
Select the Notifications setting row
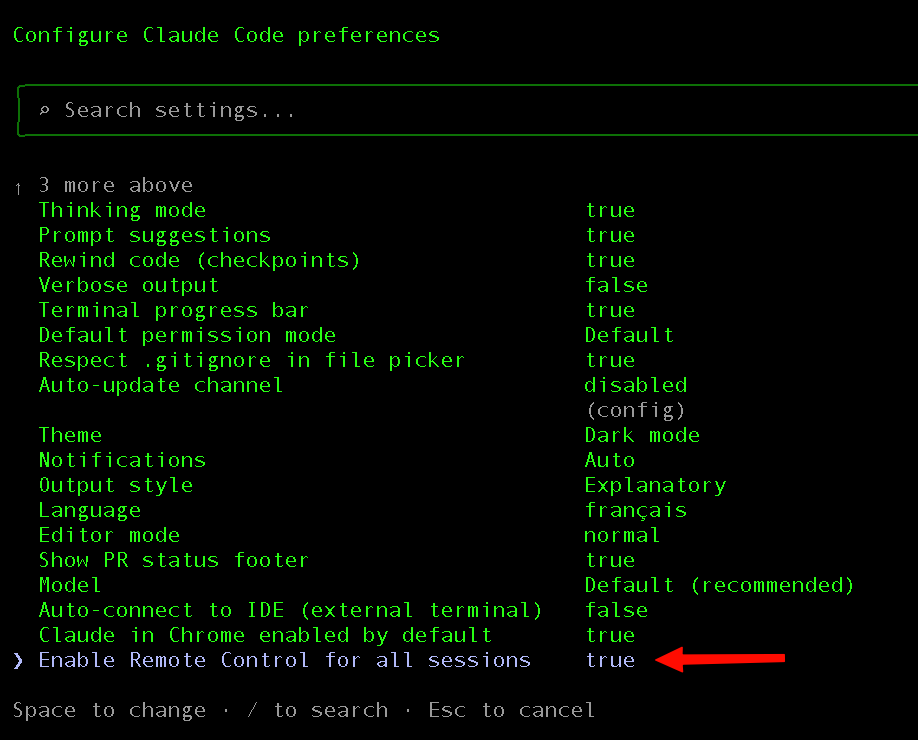(122, 460)
